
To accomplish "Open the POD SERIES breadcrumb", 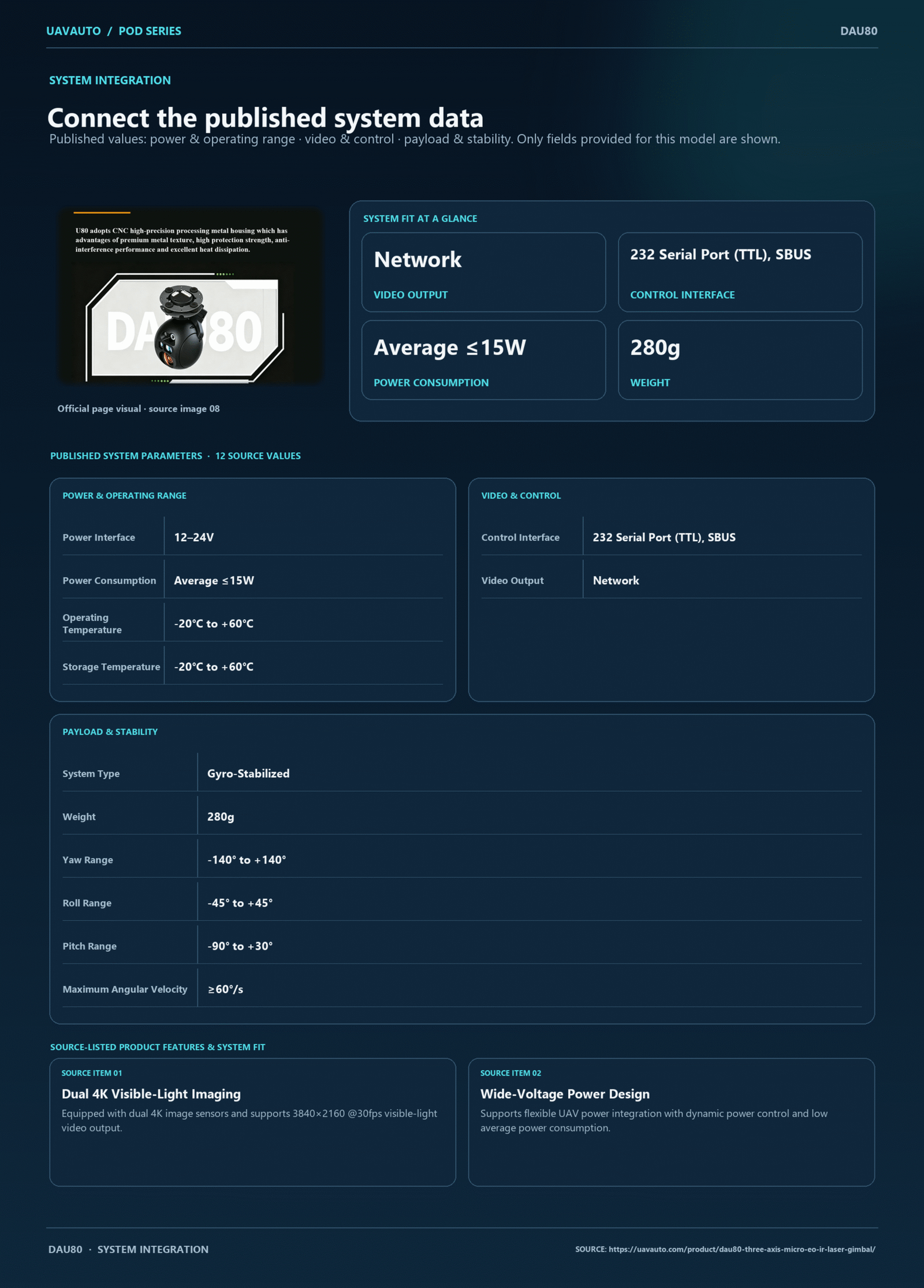I will (150, 31).
